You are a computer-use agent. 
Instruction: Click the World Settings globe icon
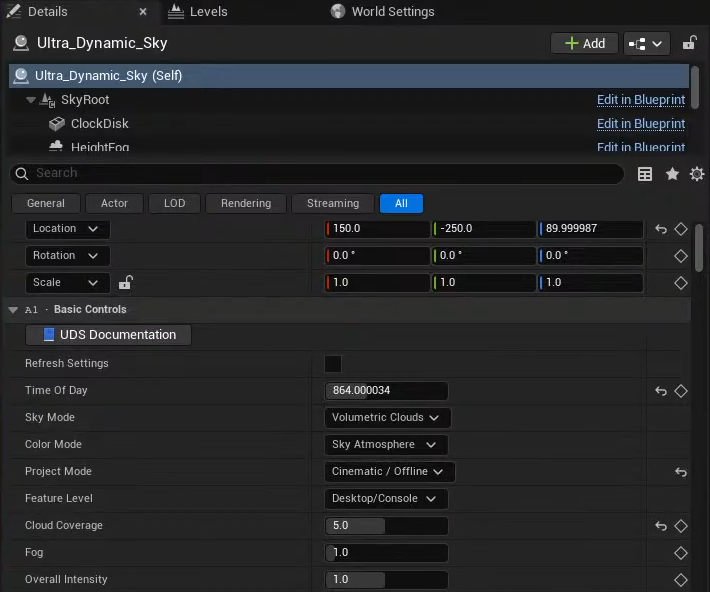click(338, 11)
